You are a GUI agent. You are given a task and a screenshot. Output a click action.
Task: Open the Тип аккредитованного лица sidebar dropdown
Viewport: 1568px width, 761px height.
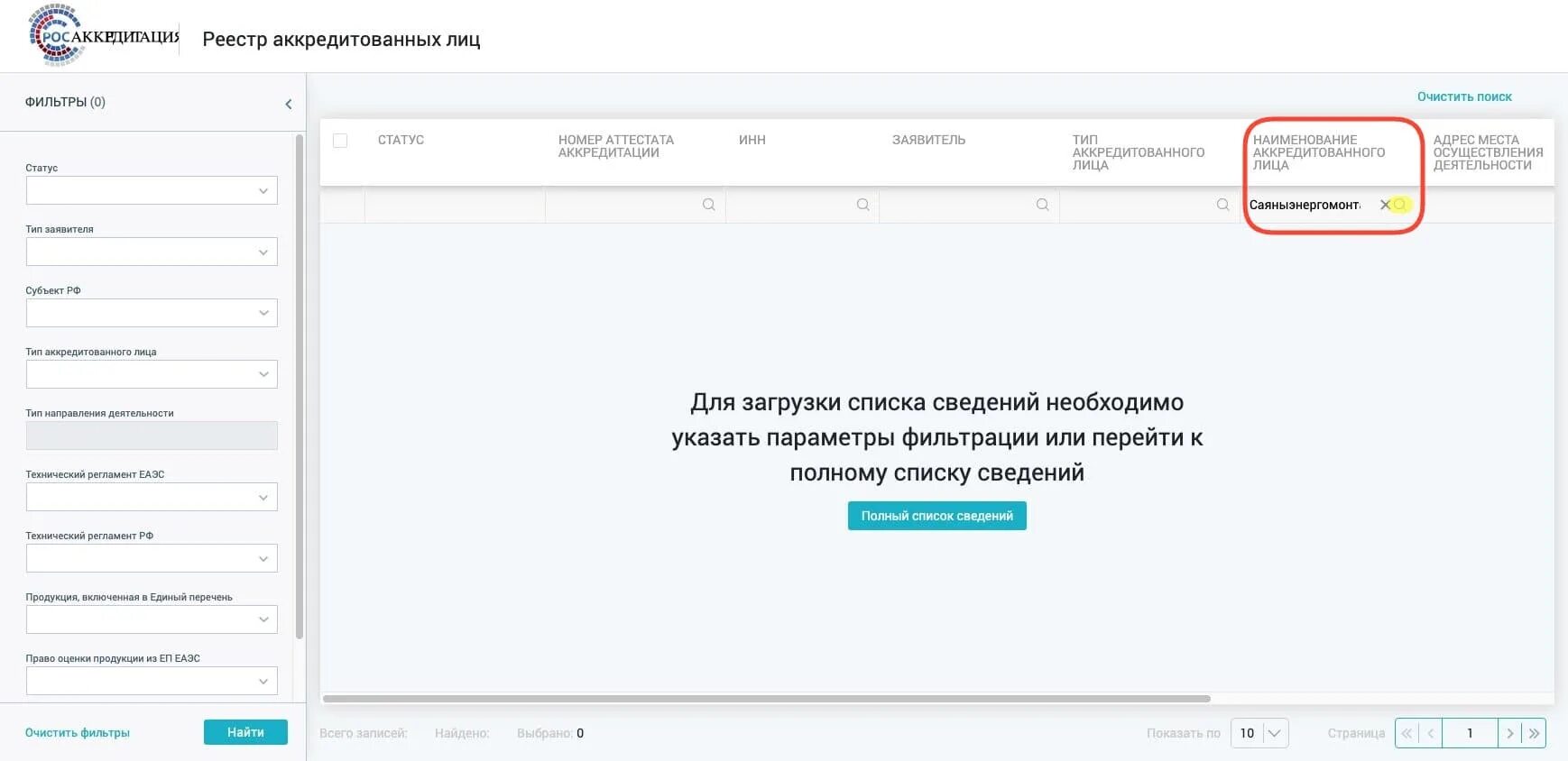(152, 374)
